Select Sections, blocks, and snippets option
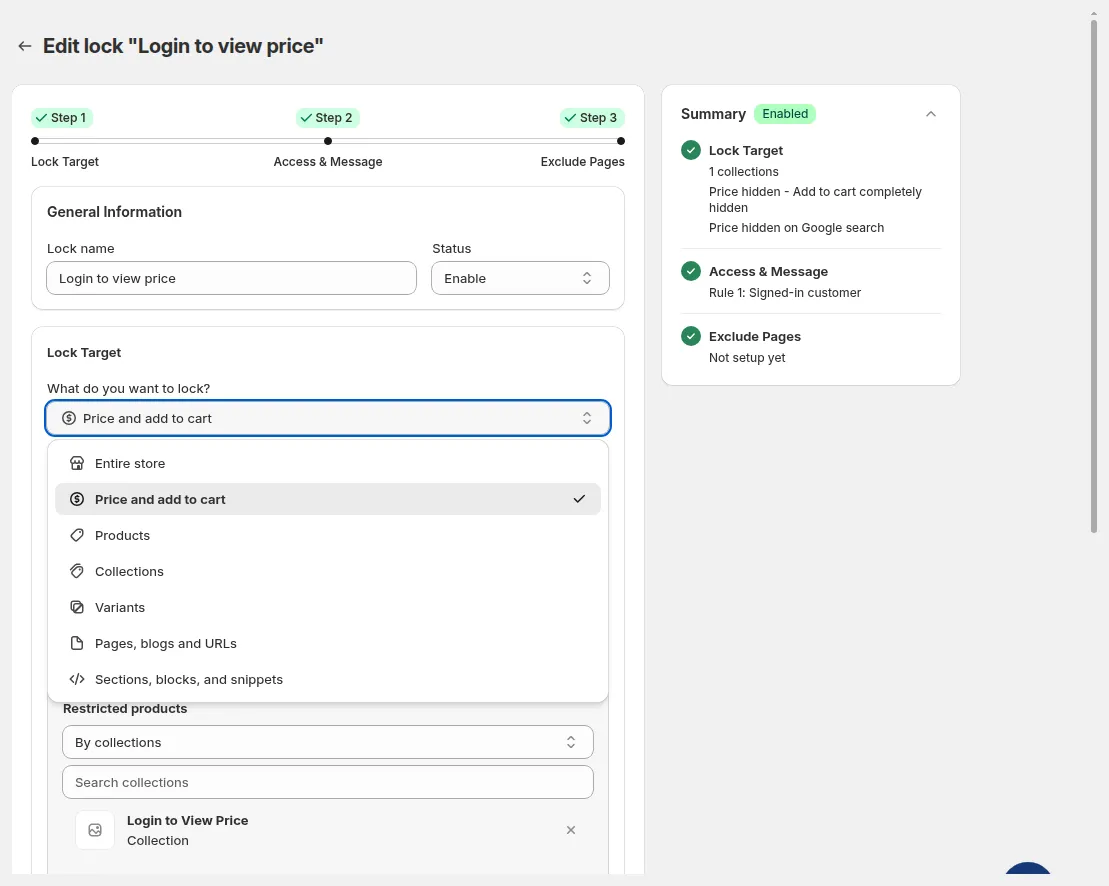Image resolution: width=1109 pixels, height=886 pixels. (x=328, y=680)
